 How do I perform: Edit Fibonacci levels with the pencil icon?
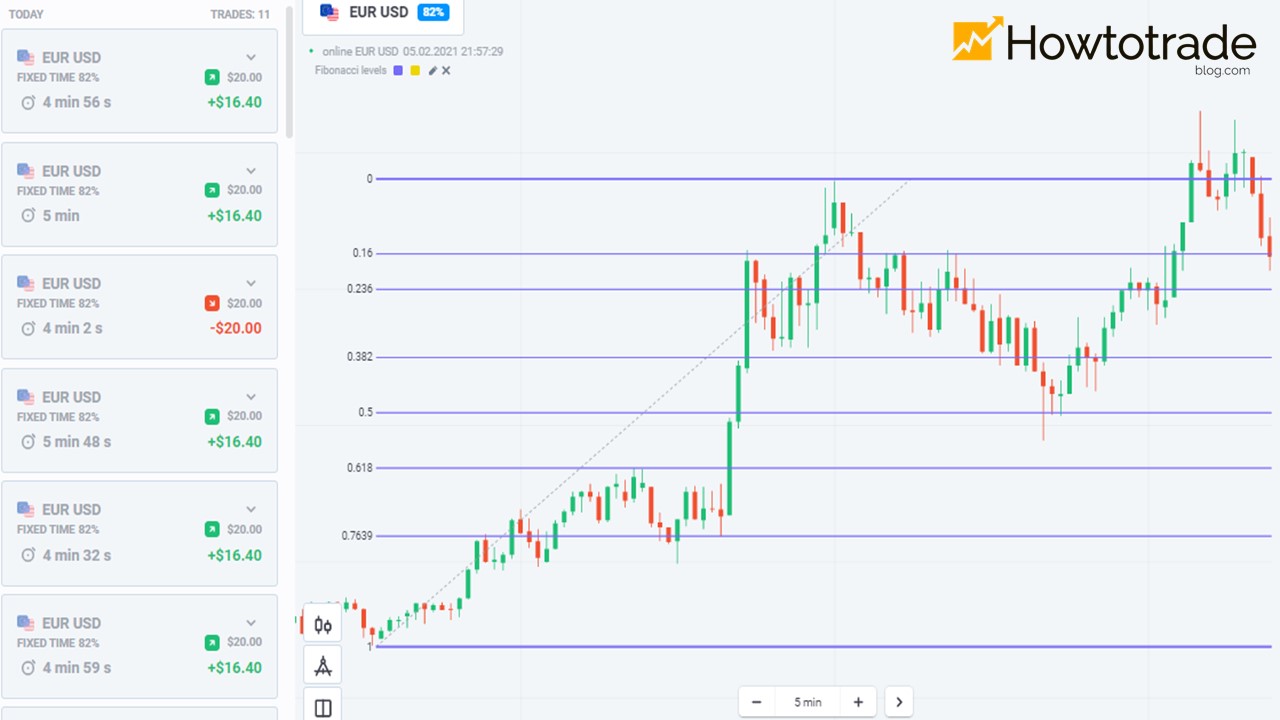pos(433,71)
